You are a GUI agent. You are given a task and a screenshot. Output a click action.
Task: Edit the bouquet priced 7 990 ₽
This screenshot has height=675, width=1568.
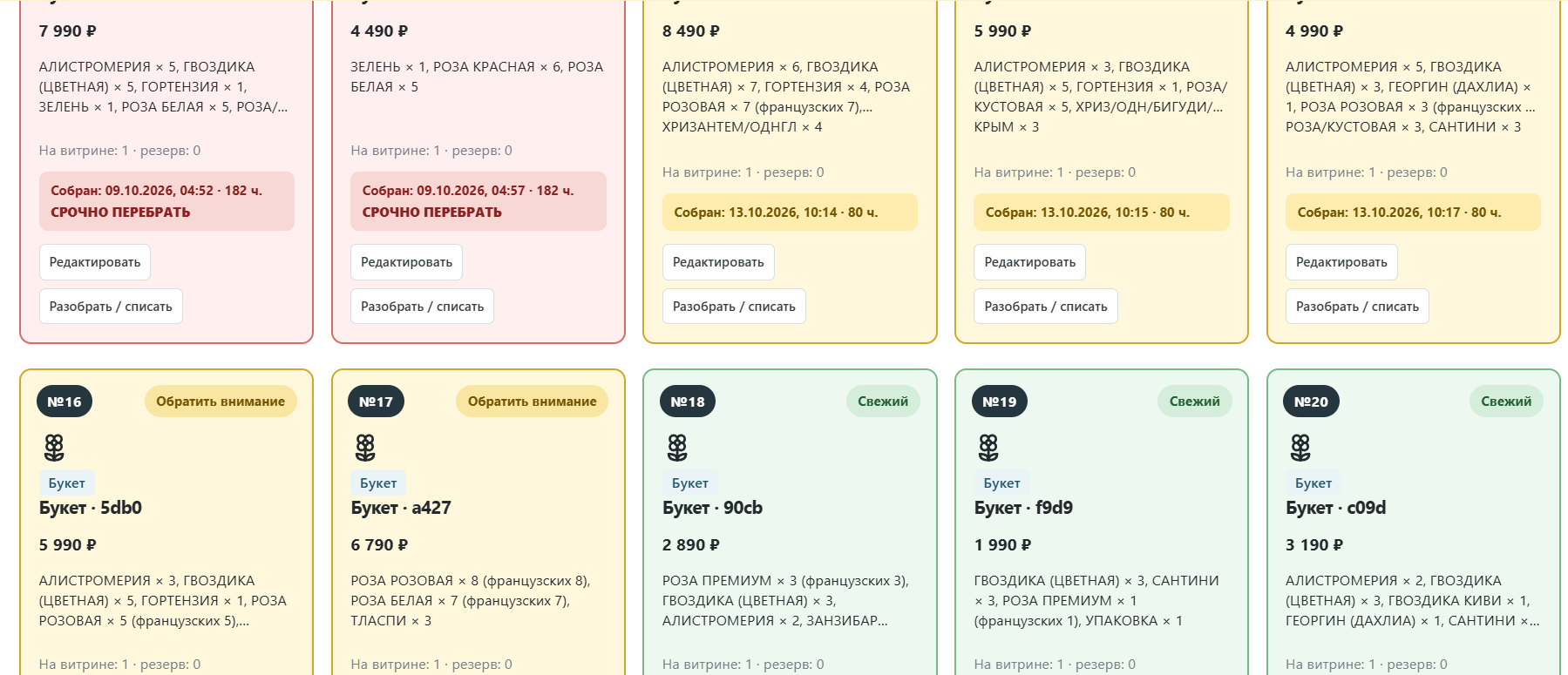coord(95,262)
